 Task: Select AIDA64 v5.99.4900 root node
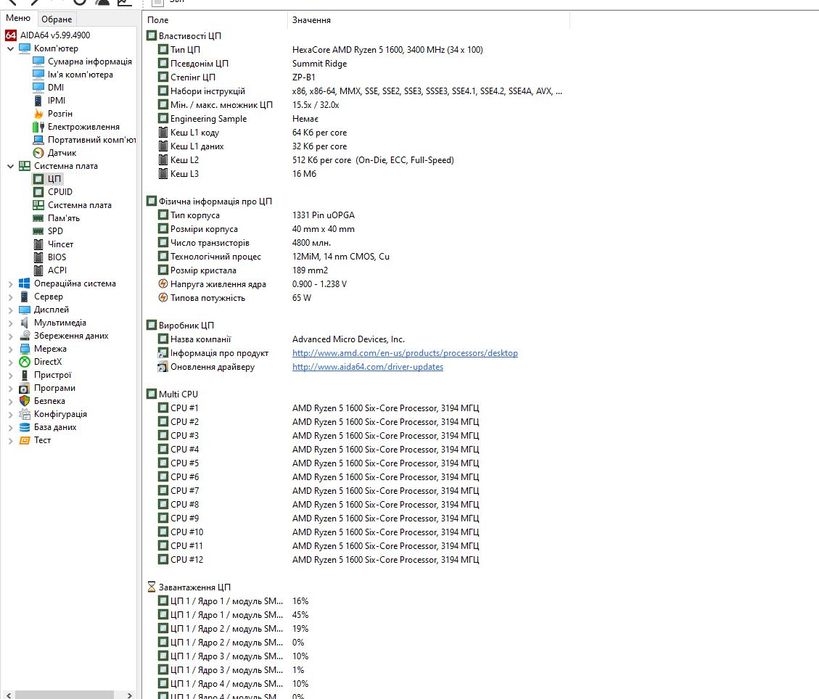click(48, 35)
